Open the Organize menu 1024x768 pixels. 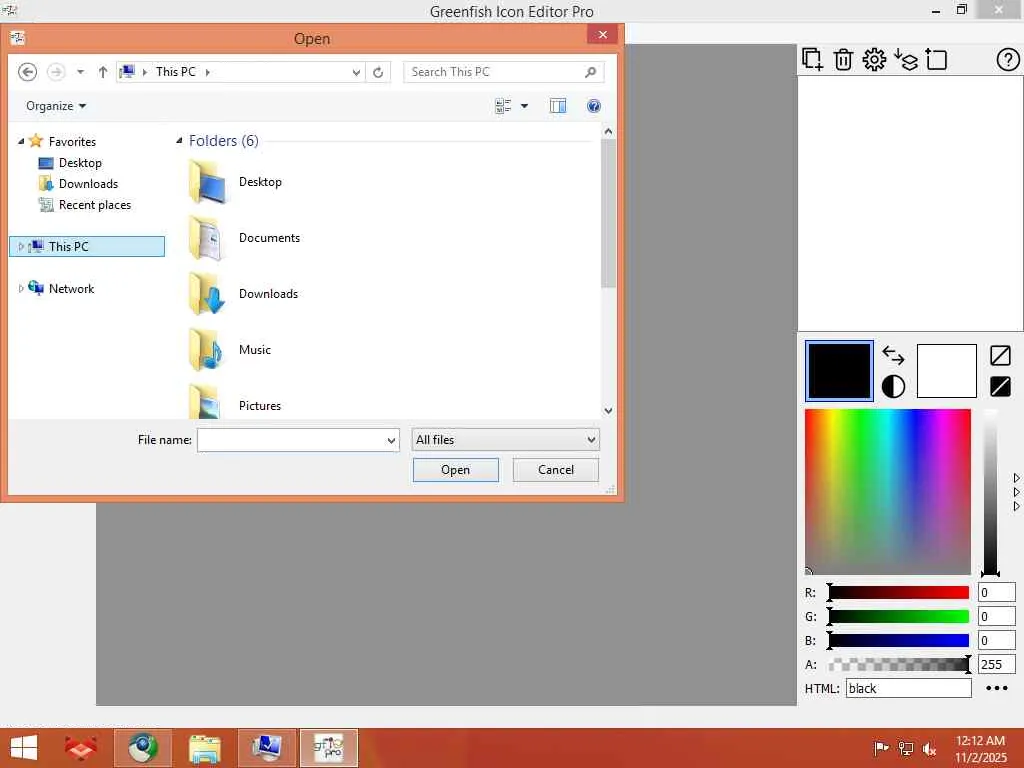[x=56, y=106]
